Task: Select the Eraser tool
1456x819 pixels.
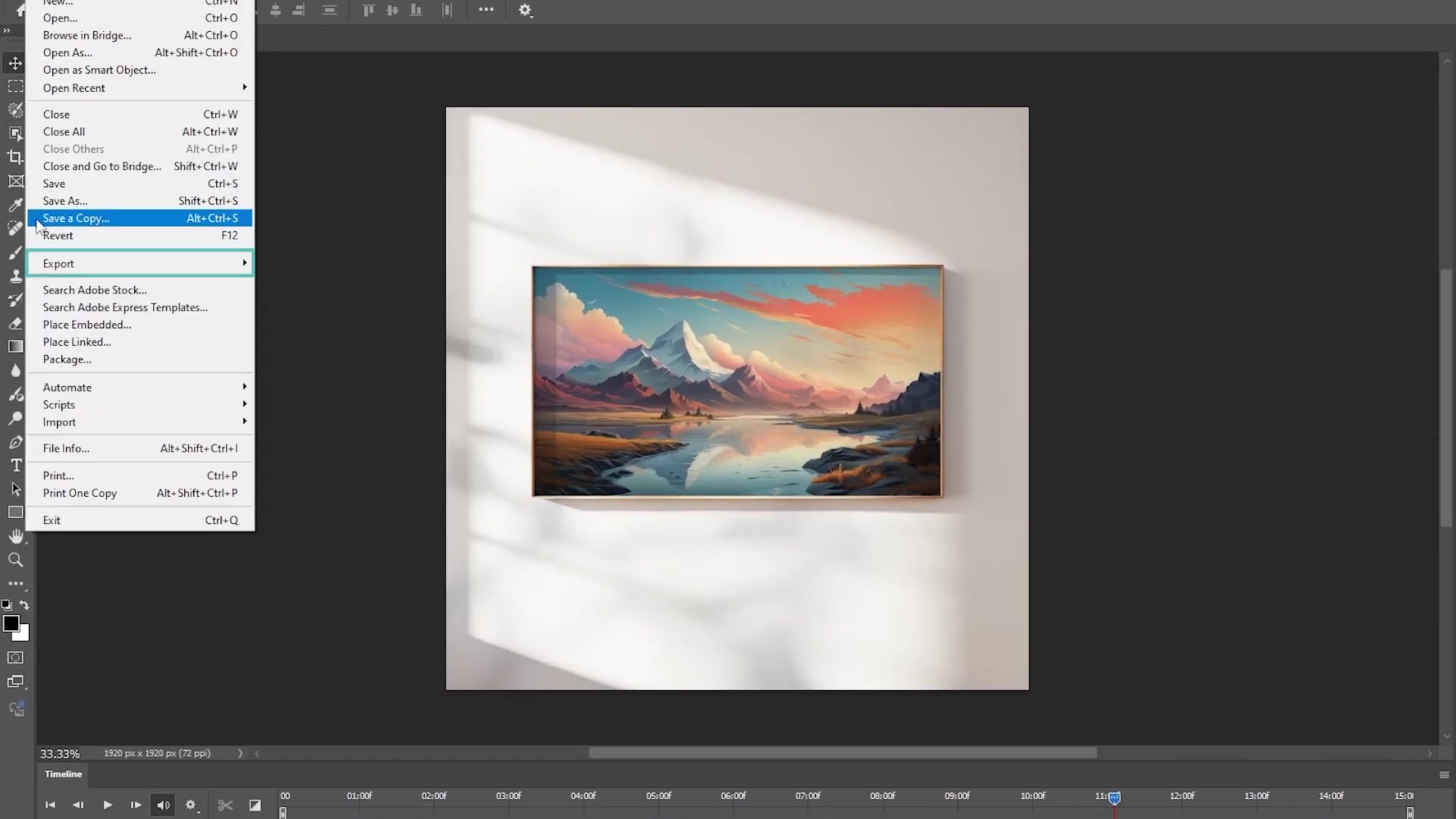Action: [x=15, y=324]
